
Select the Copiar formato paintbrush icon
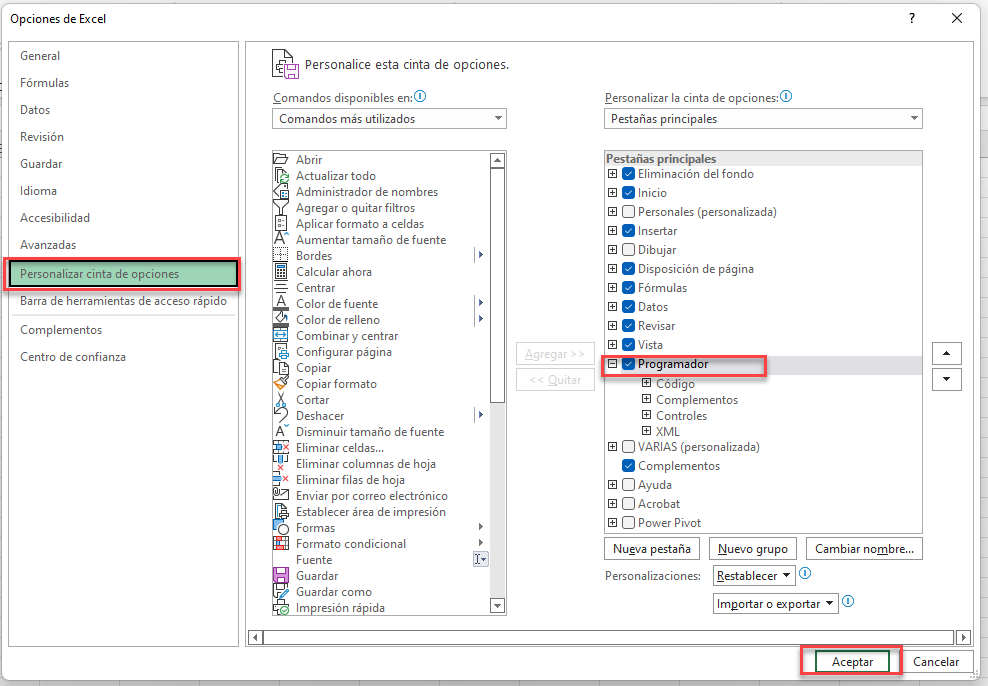280,383
